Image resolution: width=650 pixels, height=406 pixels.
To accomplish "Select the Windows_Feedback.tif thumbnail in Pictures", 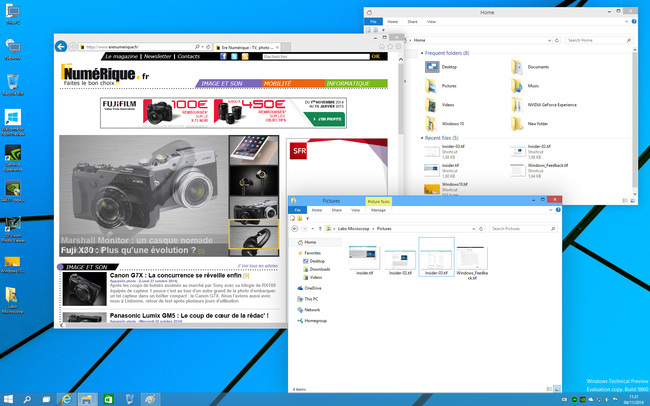I will click(x=472, y=264).
